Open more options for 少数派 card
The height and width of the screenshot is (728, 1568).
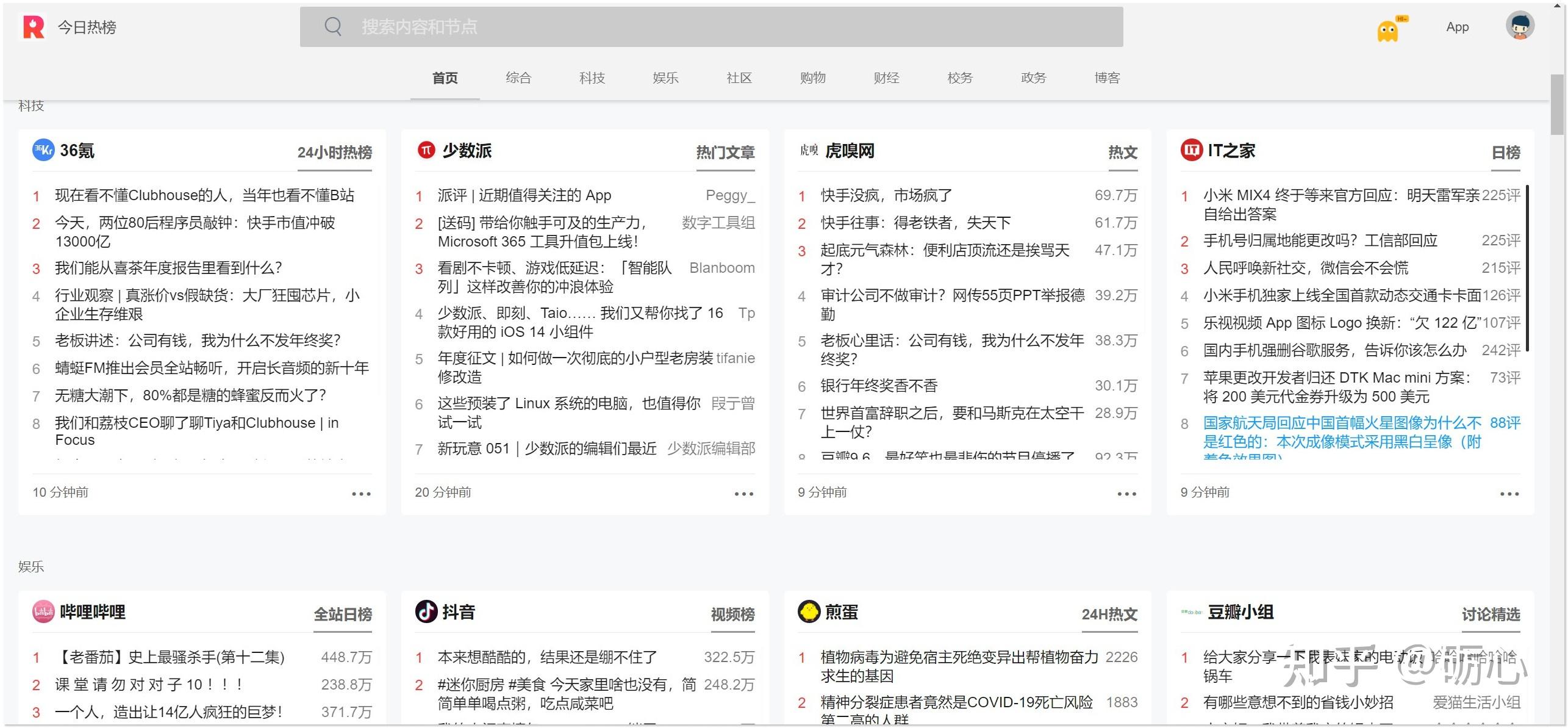pos(744,494)
